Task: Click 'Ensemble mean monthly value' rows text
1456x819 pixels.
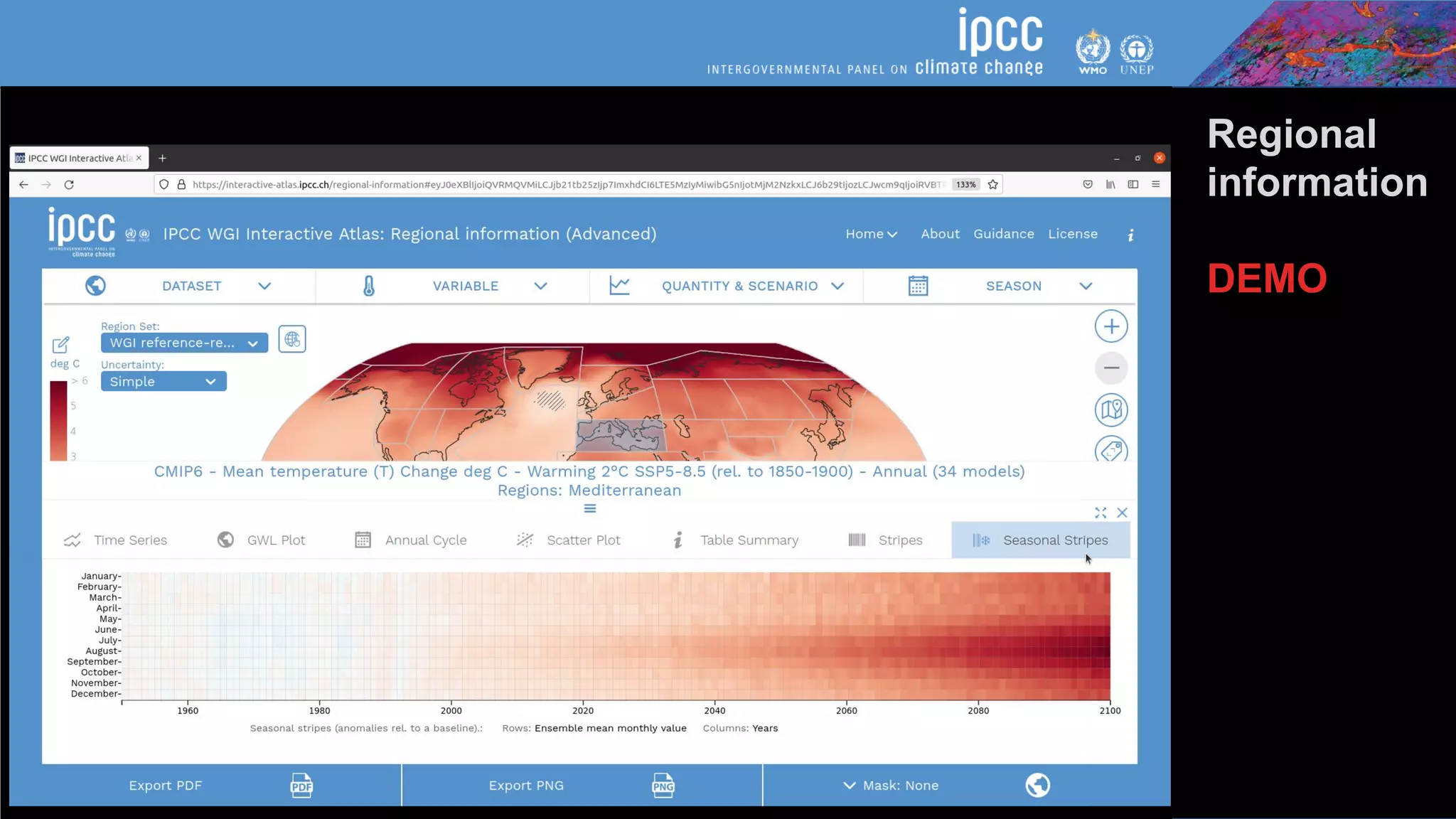Action: click(611, 728)
